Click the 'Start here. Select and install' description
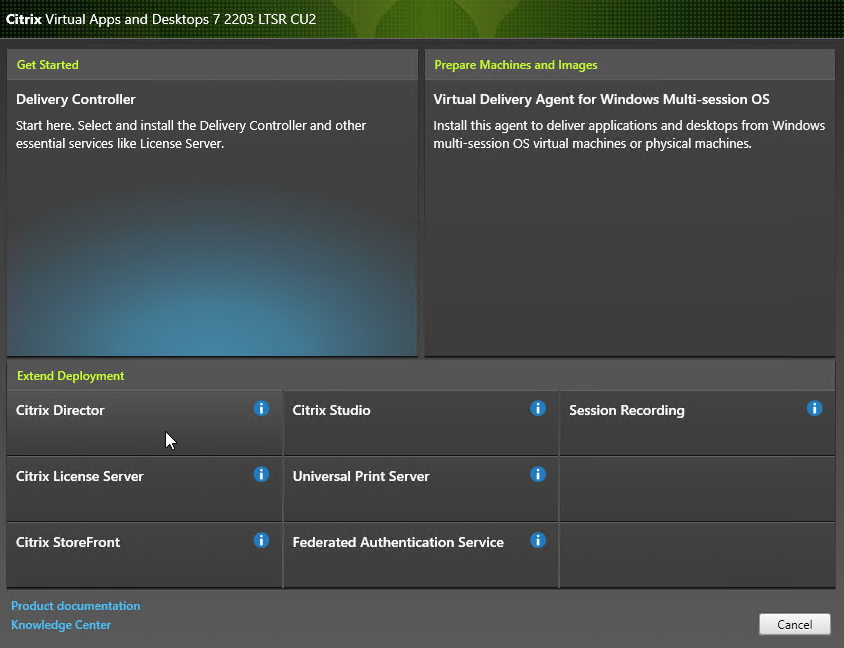This screenshot has width=844, height=648. point(191,135)
